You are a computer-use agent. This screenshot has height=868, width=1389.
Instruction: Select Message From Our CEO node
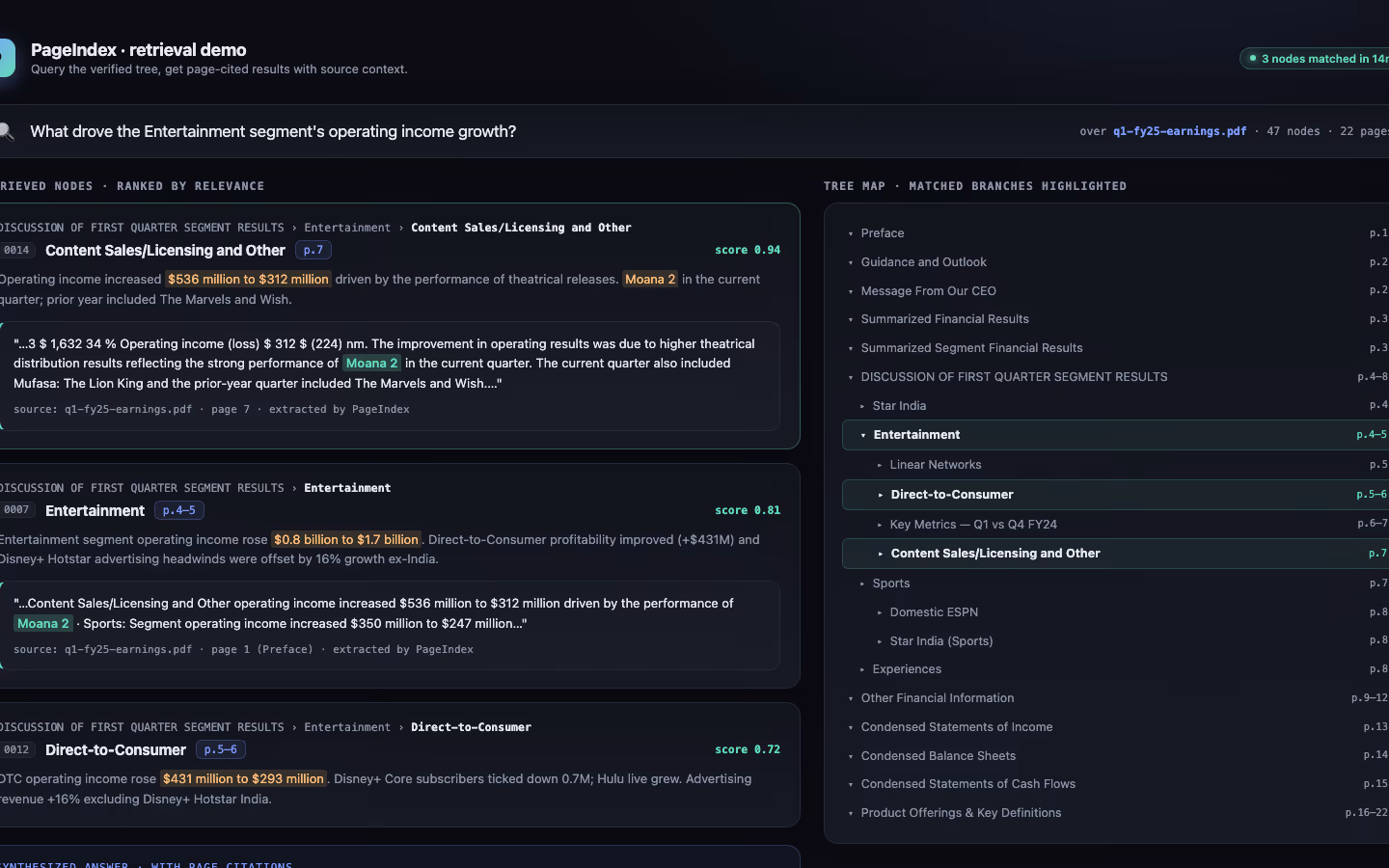pyautogui.click(x=928, y=290)
